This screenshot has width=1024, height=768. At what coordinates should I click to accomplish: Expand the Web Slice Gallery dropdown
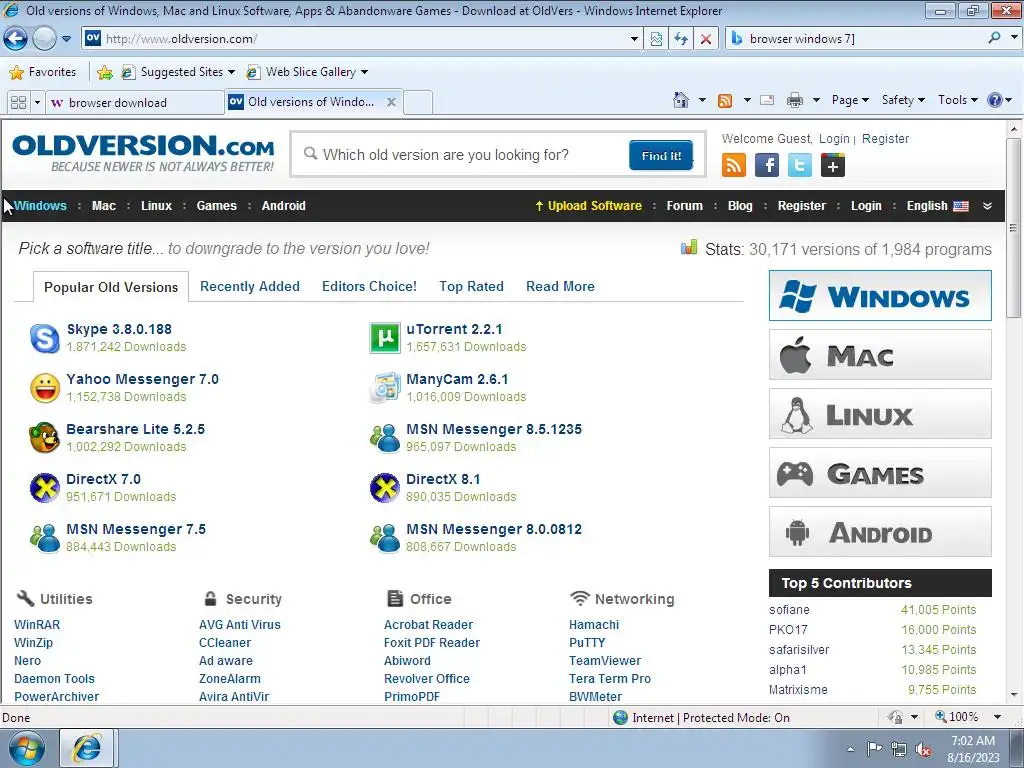click(x=364, y=72)
